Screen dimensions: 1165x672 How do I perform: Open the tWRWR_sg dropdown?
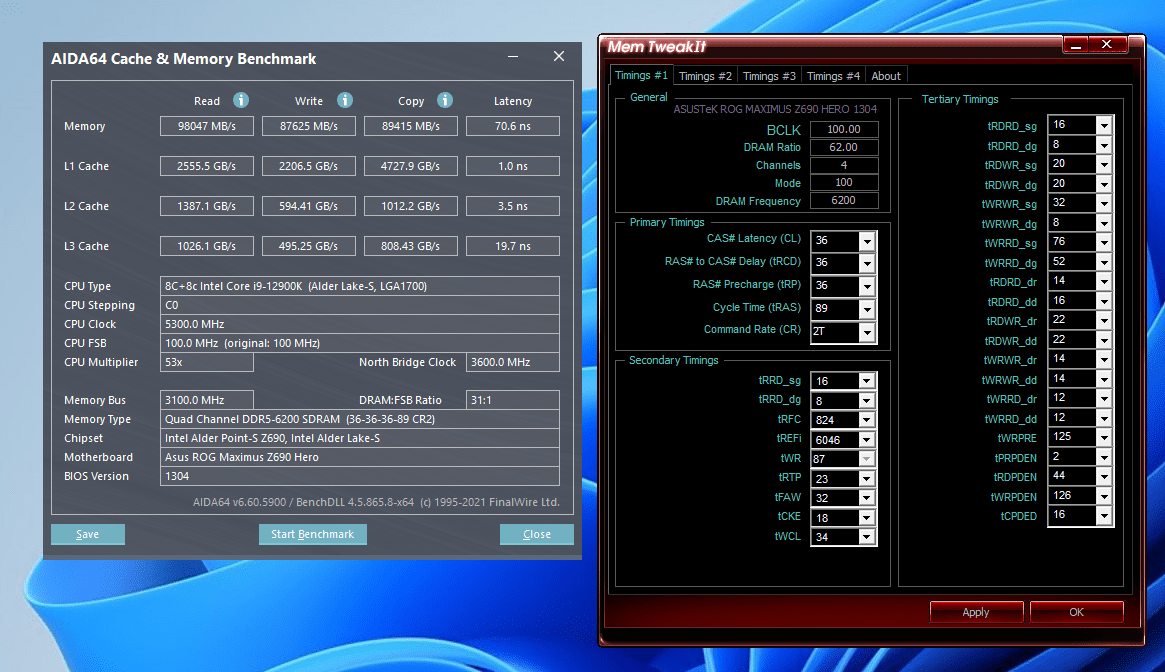click(x=1104, y=204)
